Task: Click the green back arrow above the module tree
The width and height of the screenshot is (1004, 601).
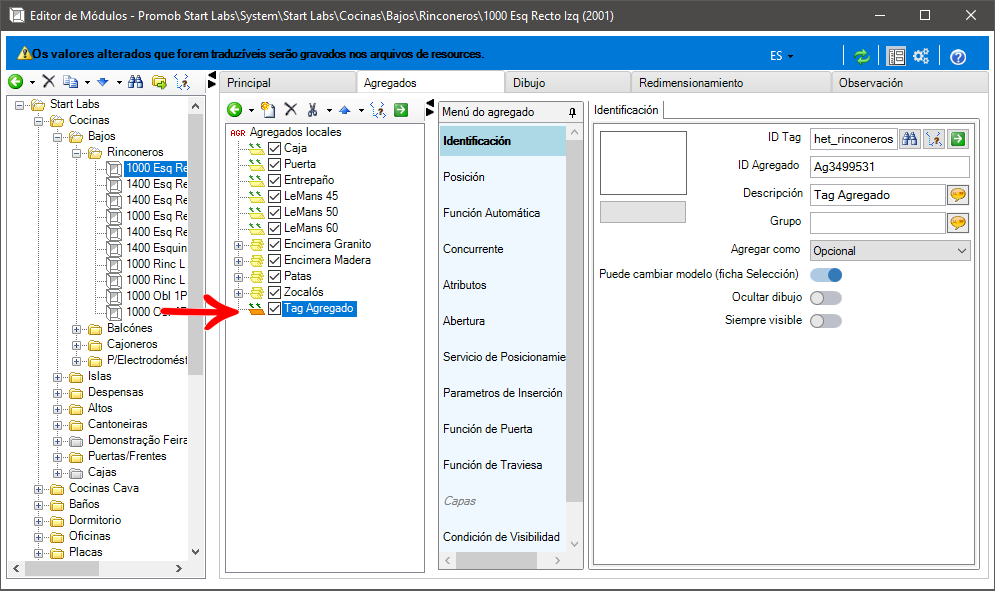Action: 15,82
